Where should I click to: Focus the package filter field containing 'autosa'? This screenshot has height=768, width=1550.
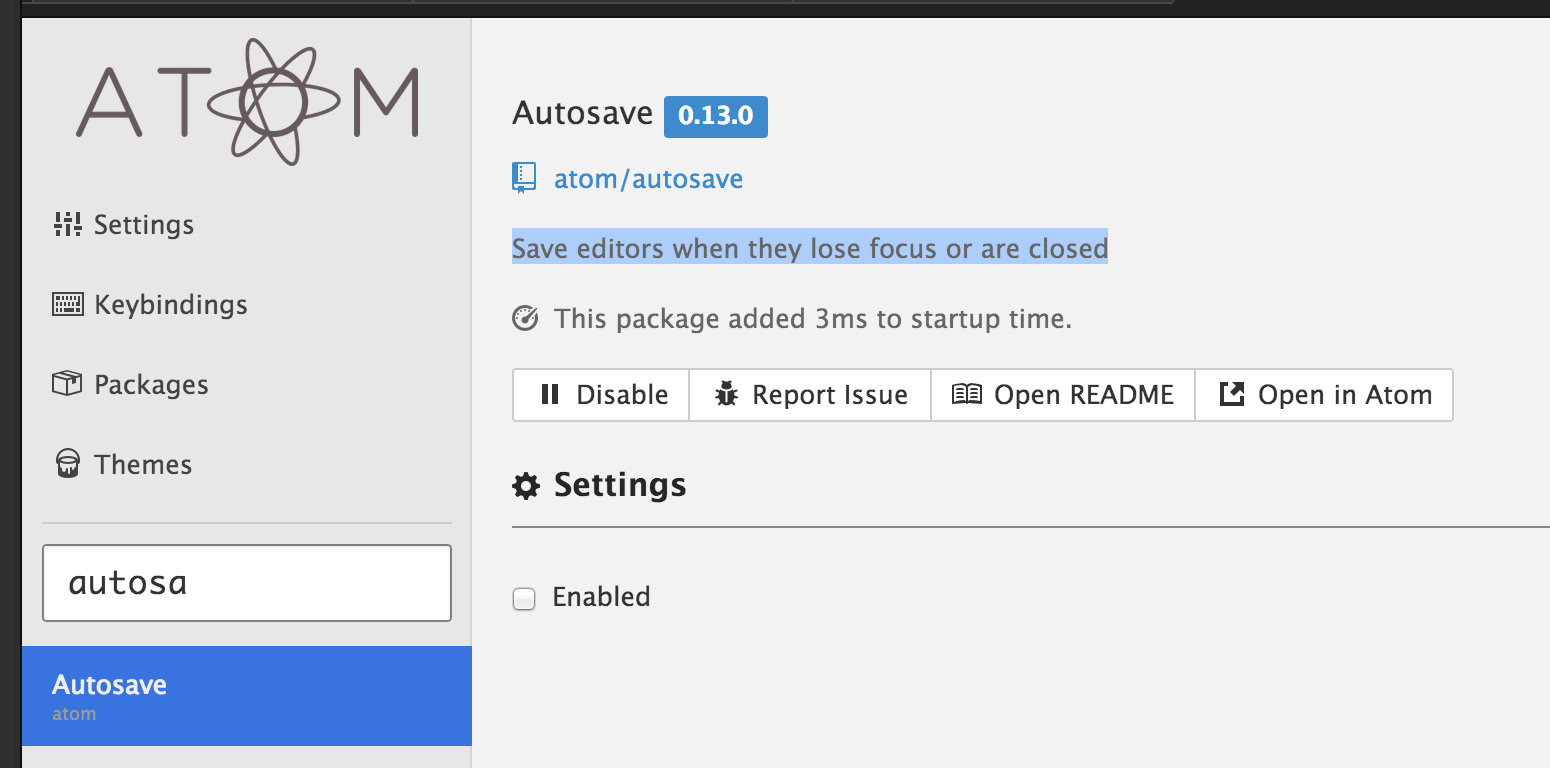[x=247, y=583]
